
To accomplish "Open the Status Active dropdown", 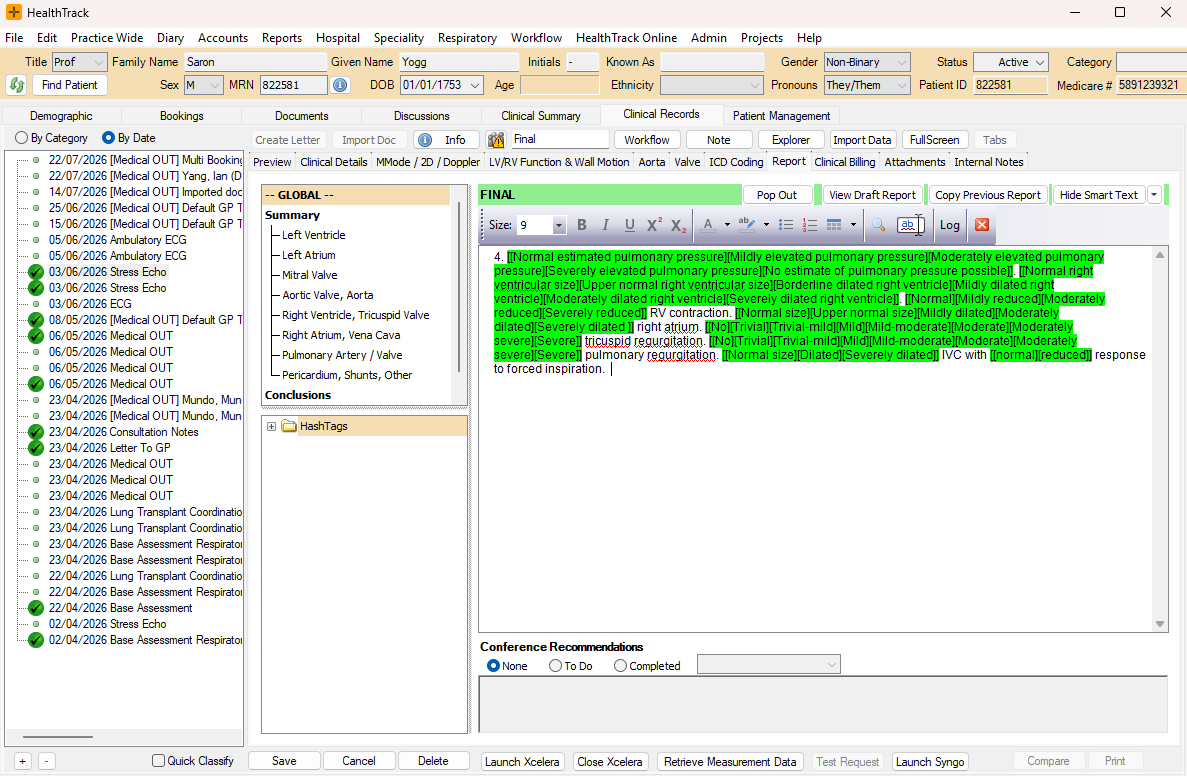I will (x=1039, y=62).
